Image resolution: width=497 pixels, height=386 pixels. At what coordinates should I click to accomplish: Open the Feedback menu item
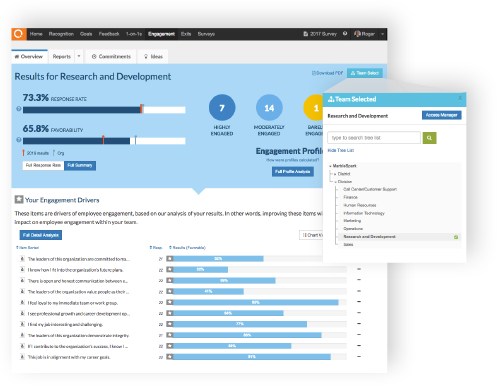pyautogui.click(x=109, y=34)
